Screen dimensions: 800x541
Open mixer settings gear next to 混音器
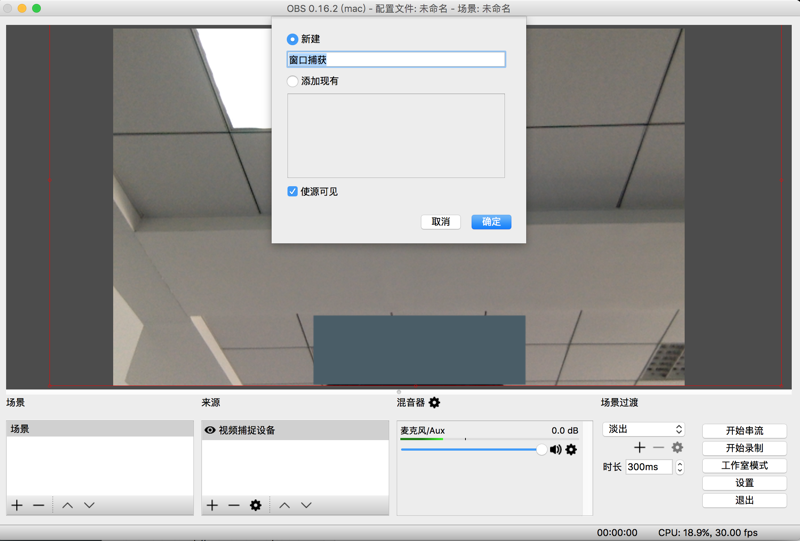tap(434, 403)
